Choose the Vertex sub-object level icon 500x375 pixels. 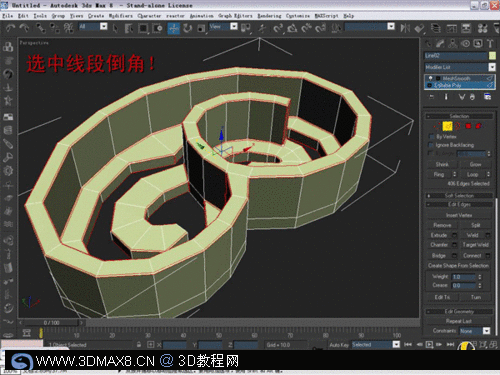click(x=437, y=126)
